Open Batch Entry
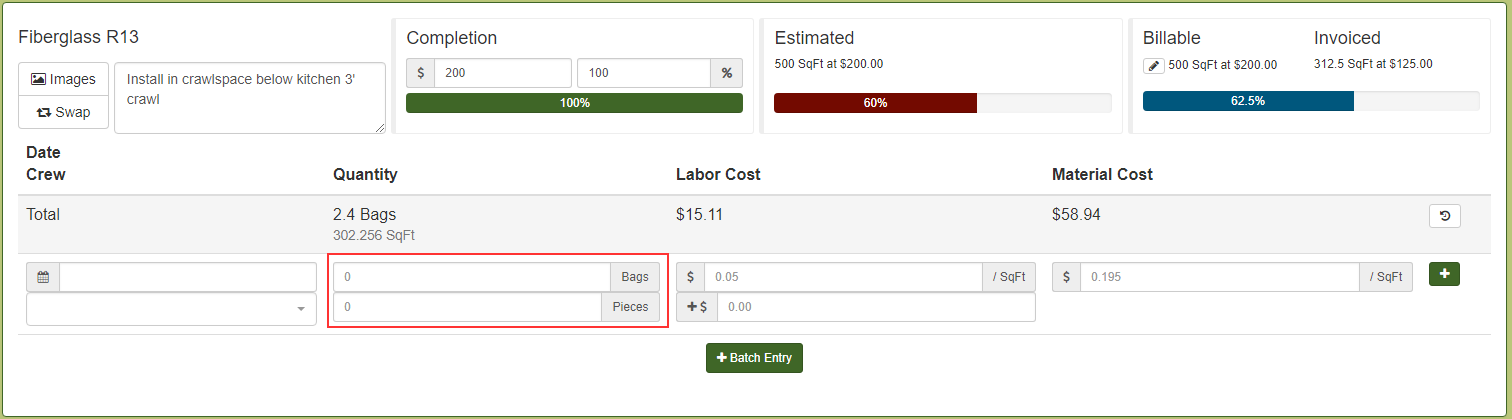 pyautogui.click(x=754, y=358)
